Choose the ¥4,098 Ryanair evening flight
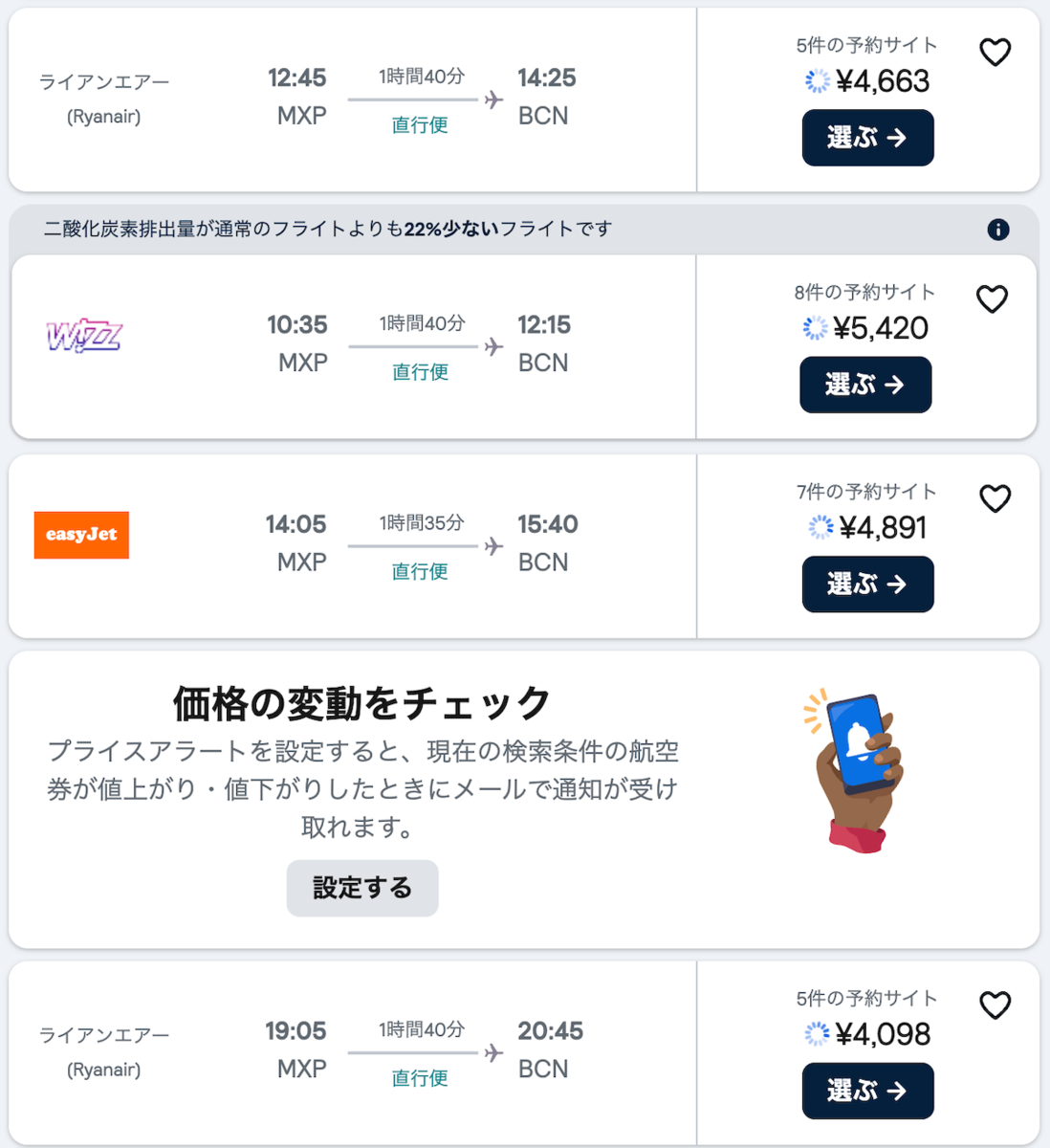 [x=867, y=1091]
